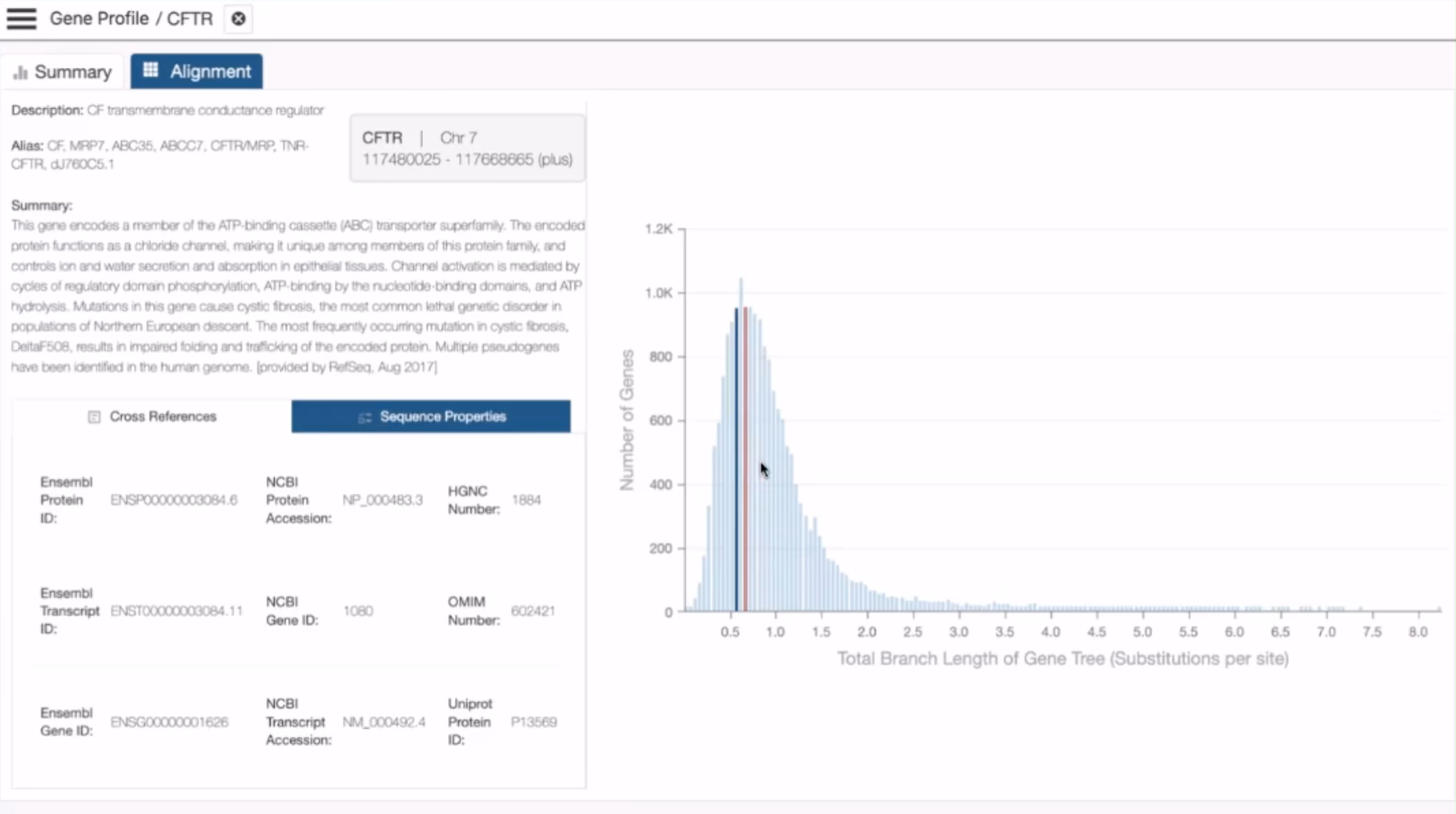Click the Sequence Properties icon

pos(365,417)
